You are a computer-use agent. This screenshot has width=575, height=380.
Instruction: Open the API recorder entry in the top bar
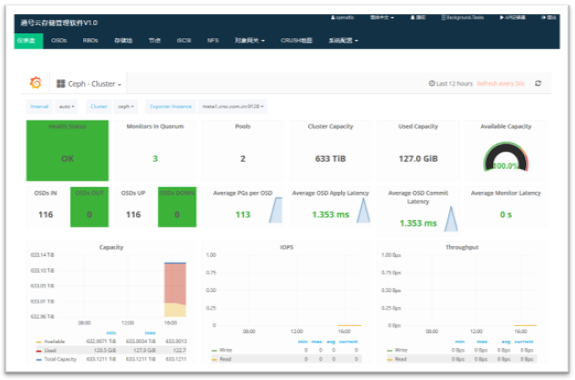click(512, 17)
